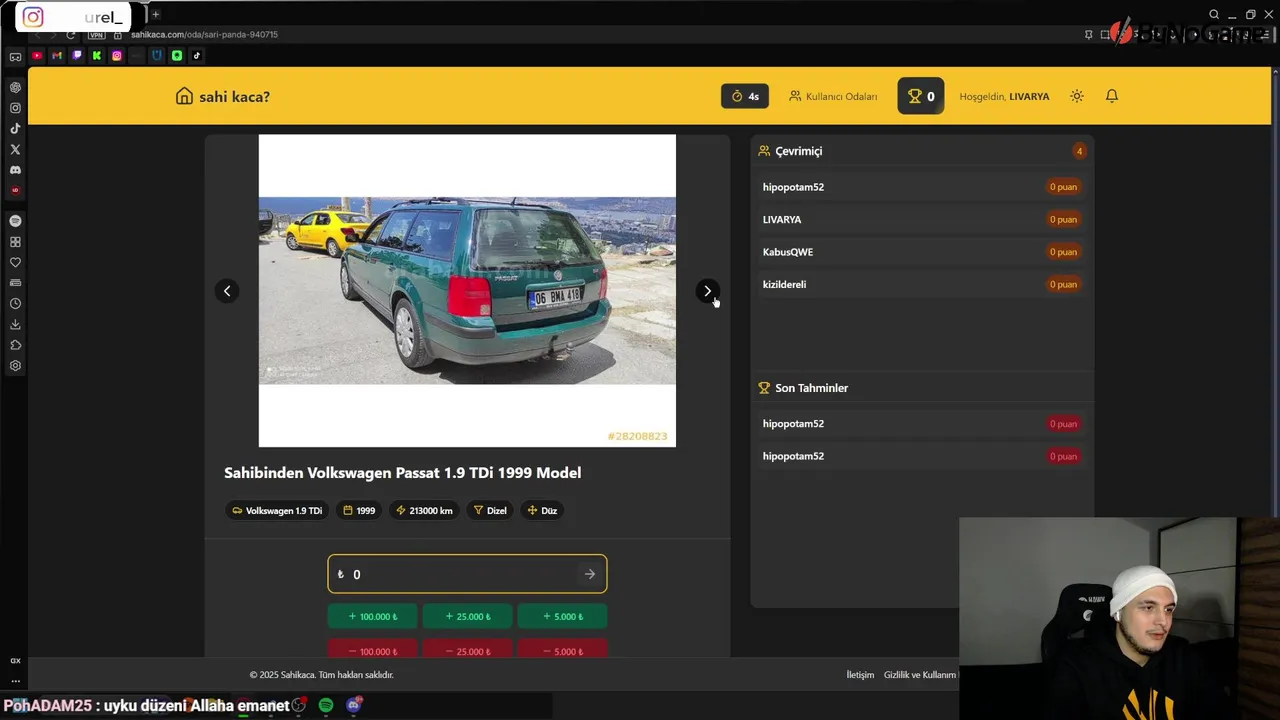Reload the page
This screenshot has width=1280, height=720.
(x=70, y=35)
